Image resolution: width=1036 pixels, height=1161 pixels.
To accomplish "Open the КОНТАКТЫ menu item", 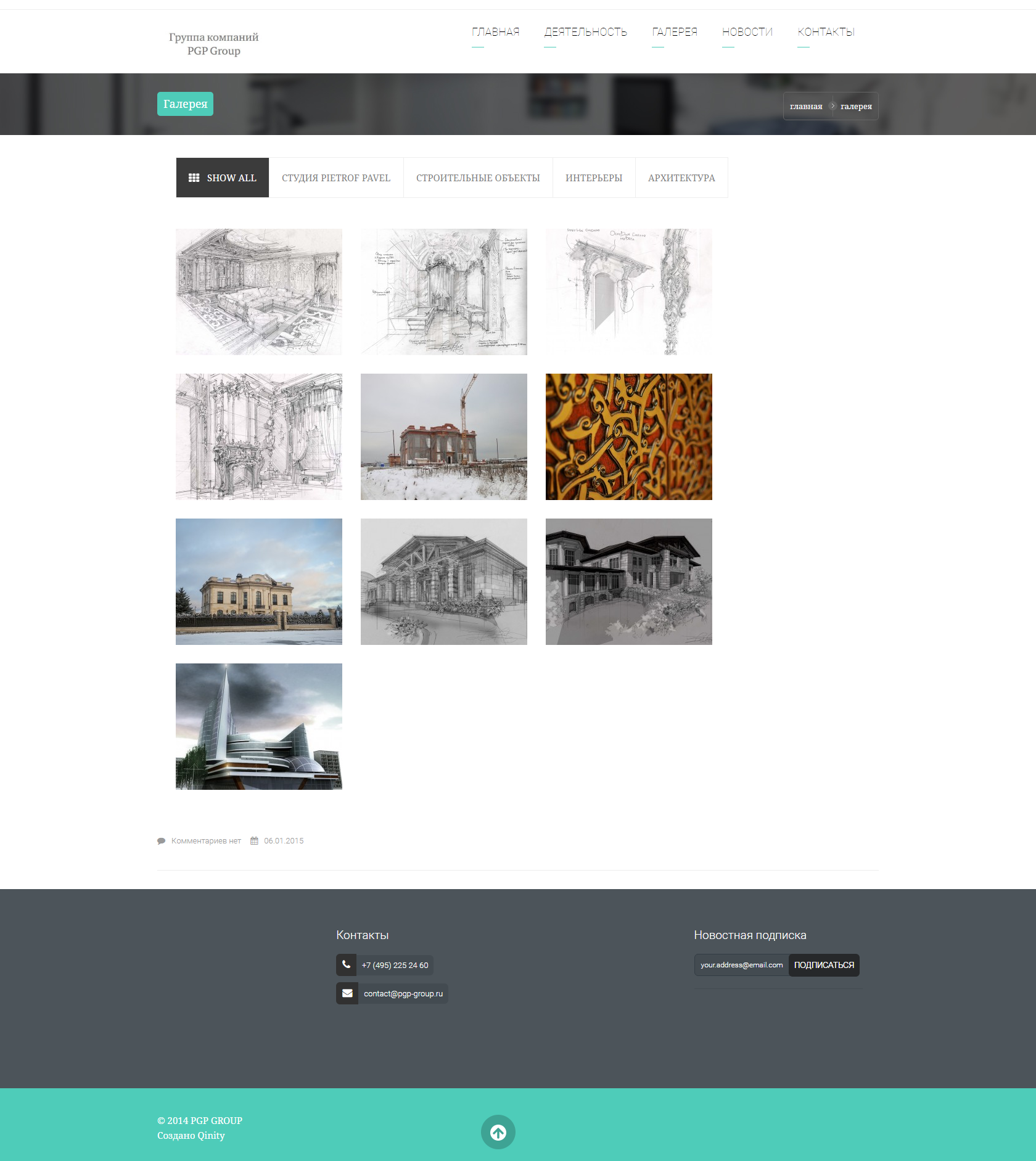I will point(826,32).
